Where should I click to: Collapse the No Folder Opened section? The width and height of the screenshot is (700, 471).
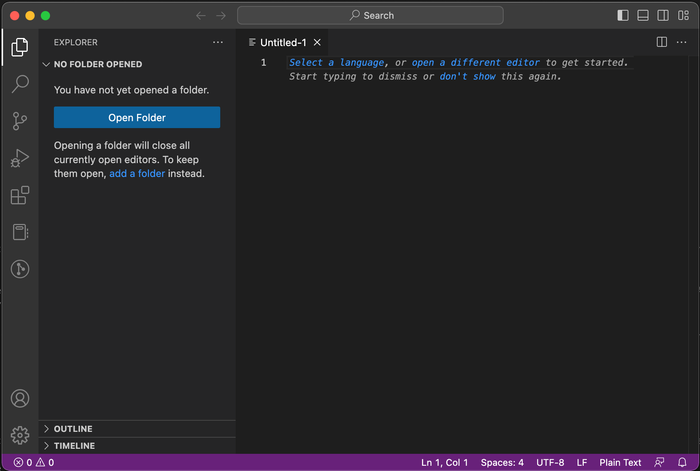tap(97, 64)
